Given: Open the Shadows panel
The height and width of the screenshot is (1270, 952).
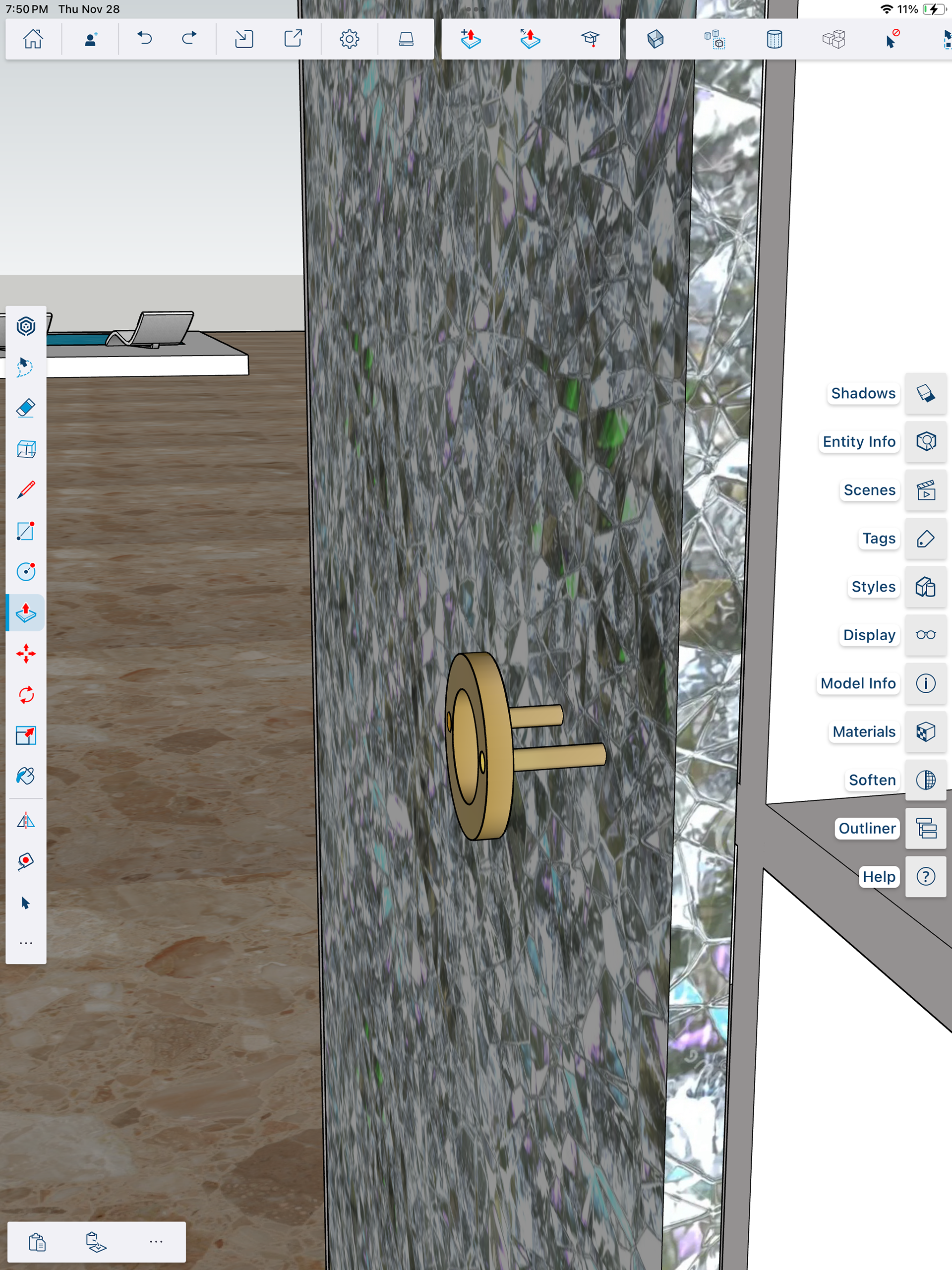Looking at the screenshot, I should [925, 393].
